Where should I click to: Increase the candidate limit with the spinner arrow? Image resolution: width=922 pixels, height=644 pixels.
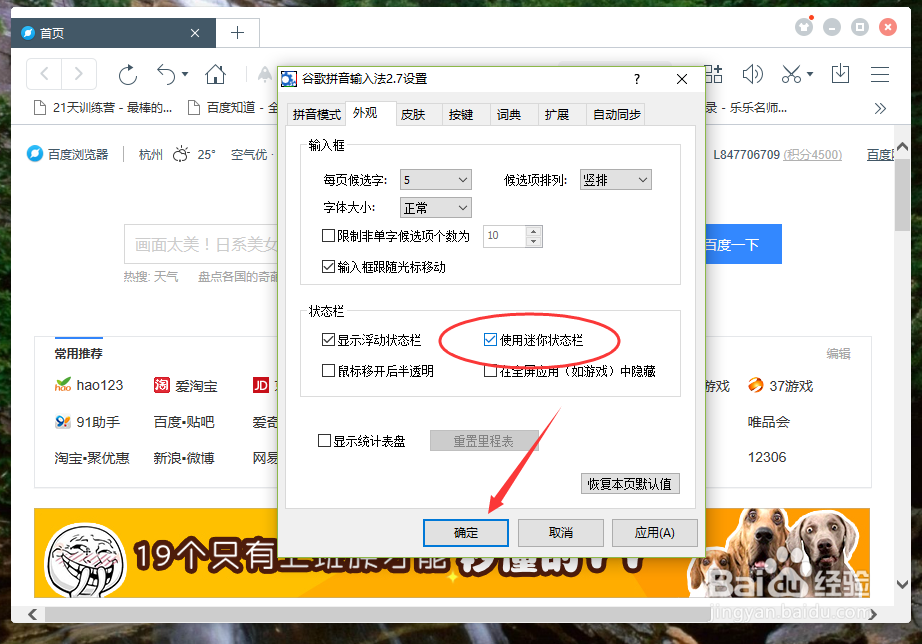tap(535, 231)
